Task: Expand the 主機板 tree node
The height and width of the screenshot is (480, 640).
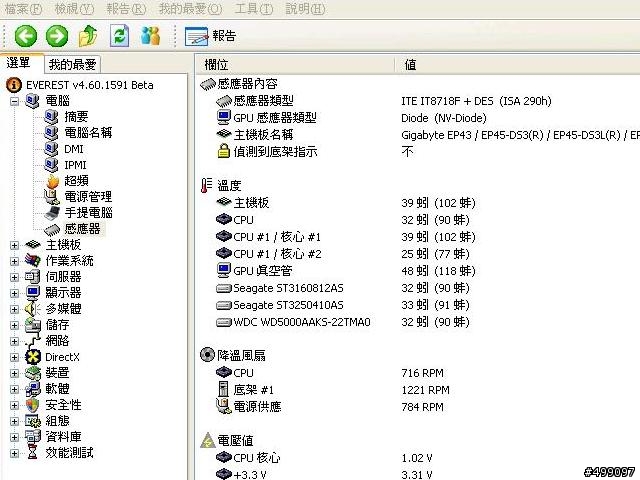Action: click(14, 245)
